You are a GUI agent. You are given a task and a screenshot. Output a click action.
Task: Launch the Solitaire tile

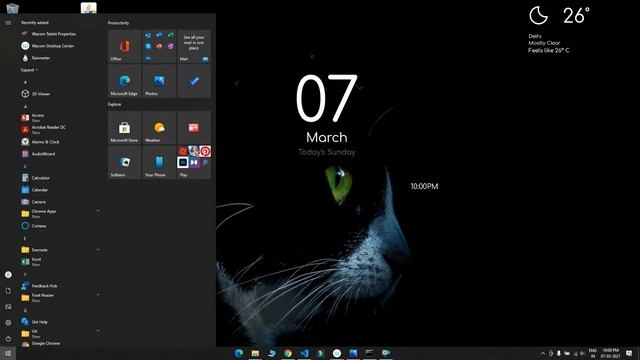(x=124, y=162)
